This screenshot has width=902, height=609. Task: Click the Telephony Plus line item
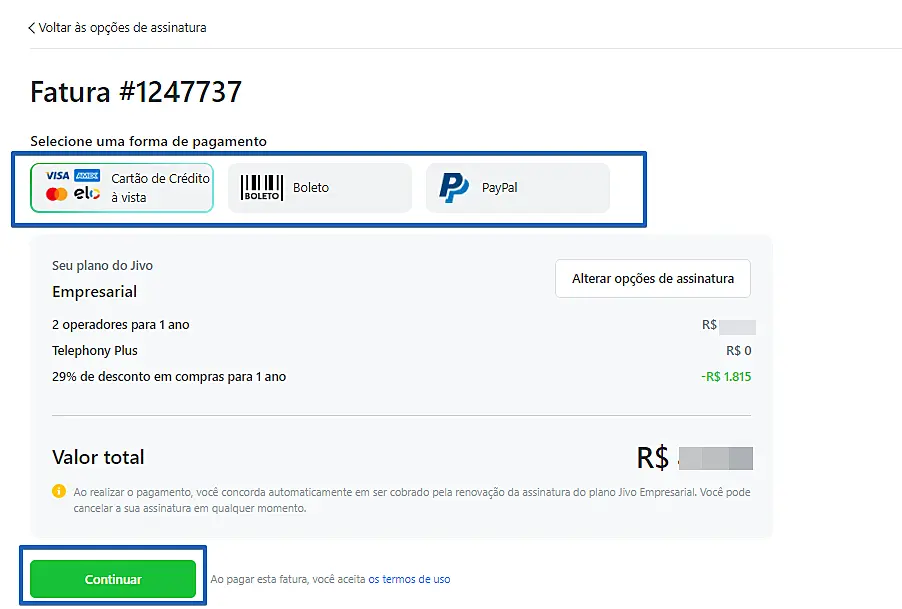click(95, 350)
